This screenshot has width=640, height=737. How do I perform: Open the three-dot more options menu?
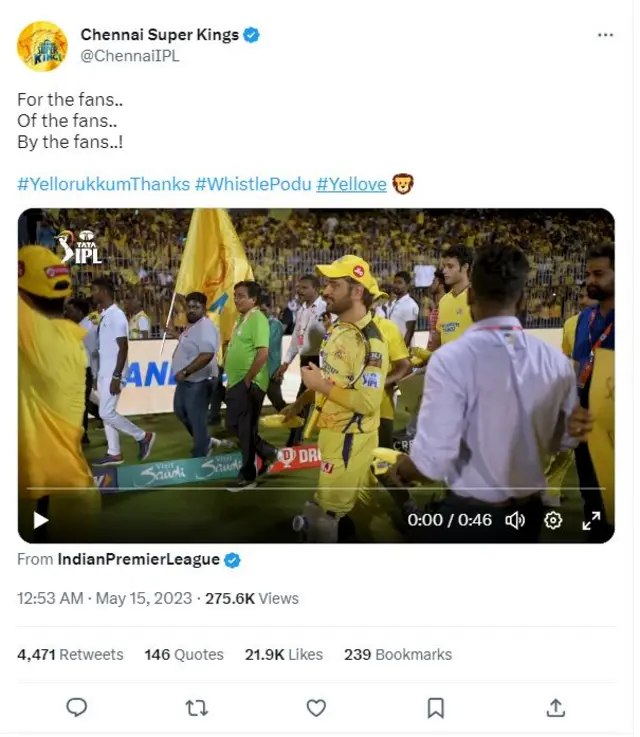[605, 35]
